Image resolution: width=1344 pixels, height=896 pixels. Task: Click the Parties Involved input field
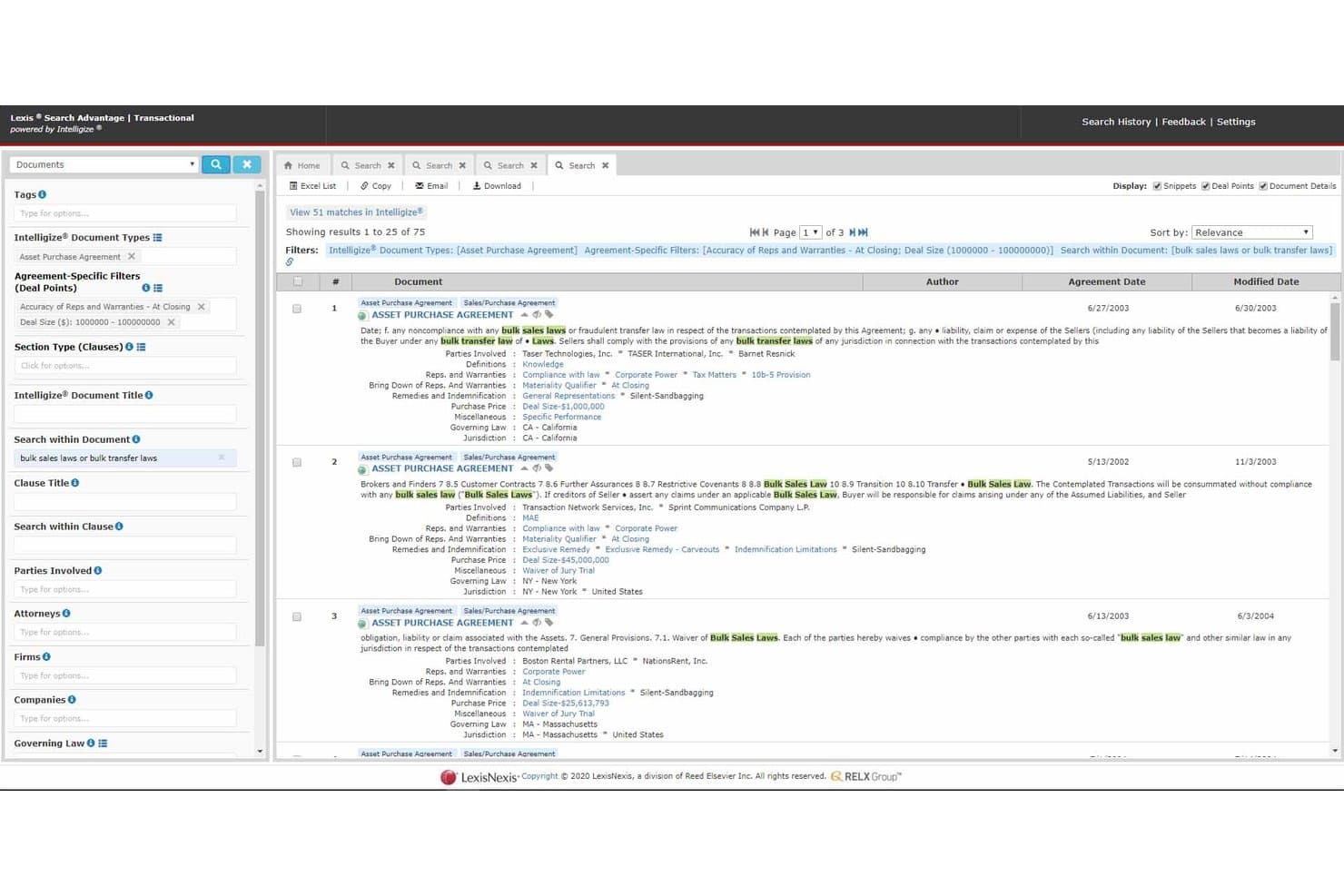(125, 589)
